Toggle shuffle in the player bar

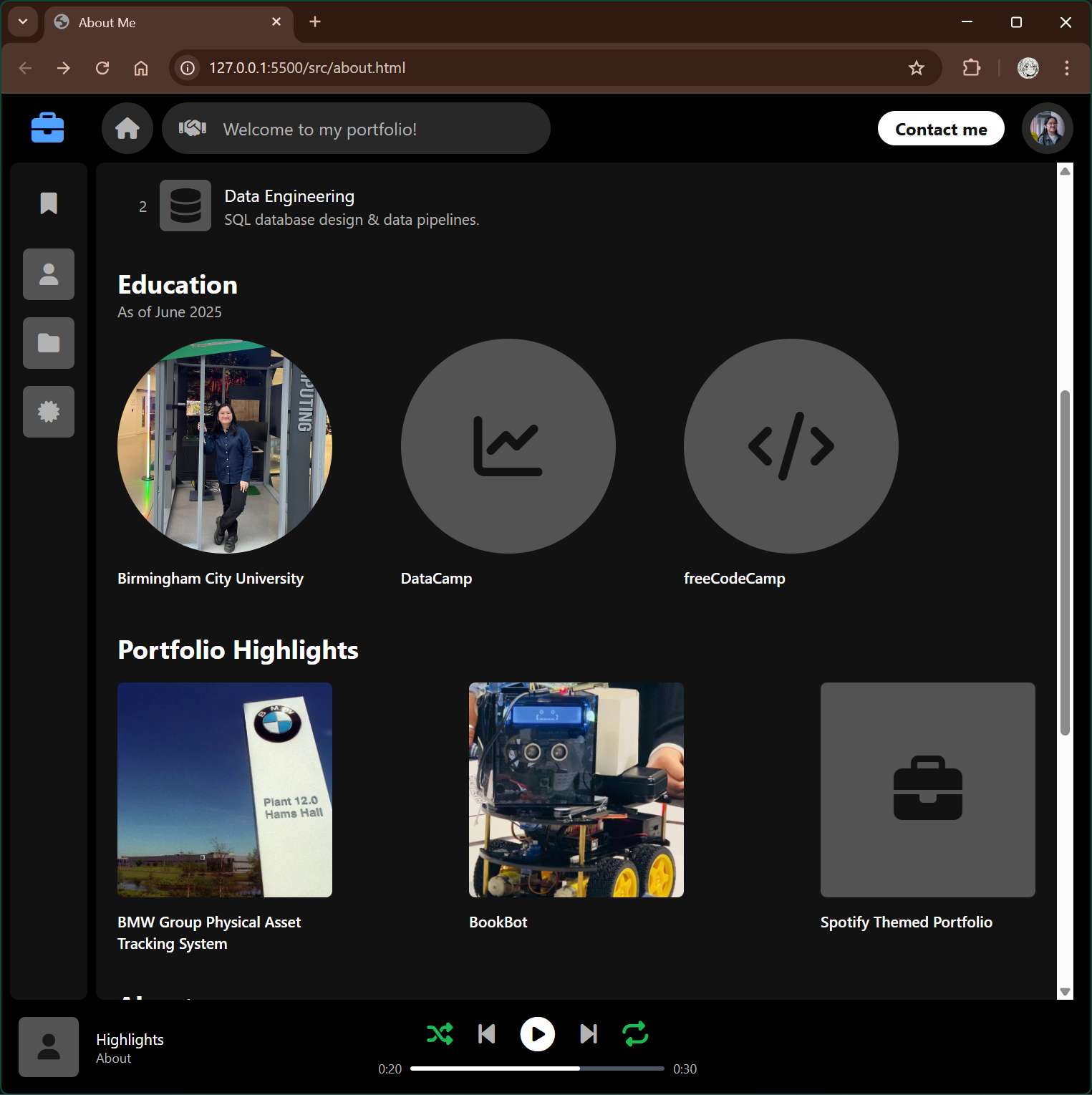tap(440, 1033)
